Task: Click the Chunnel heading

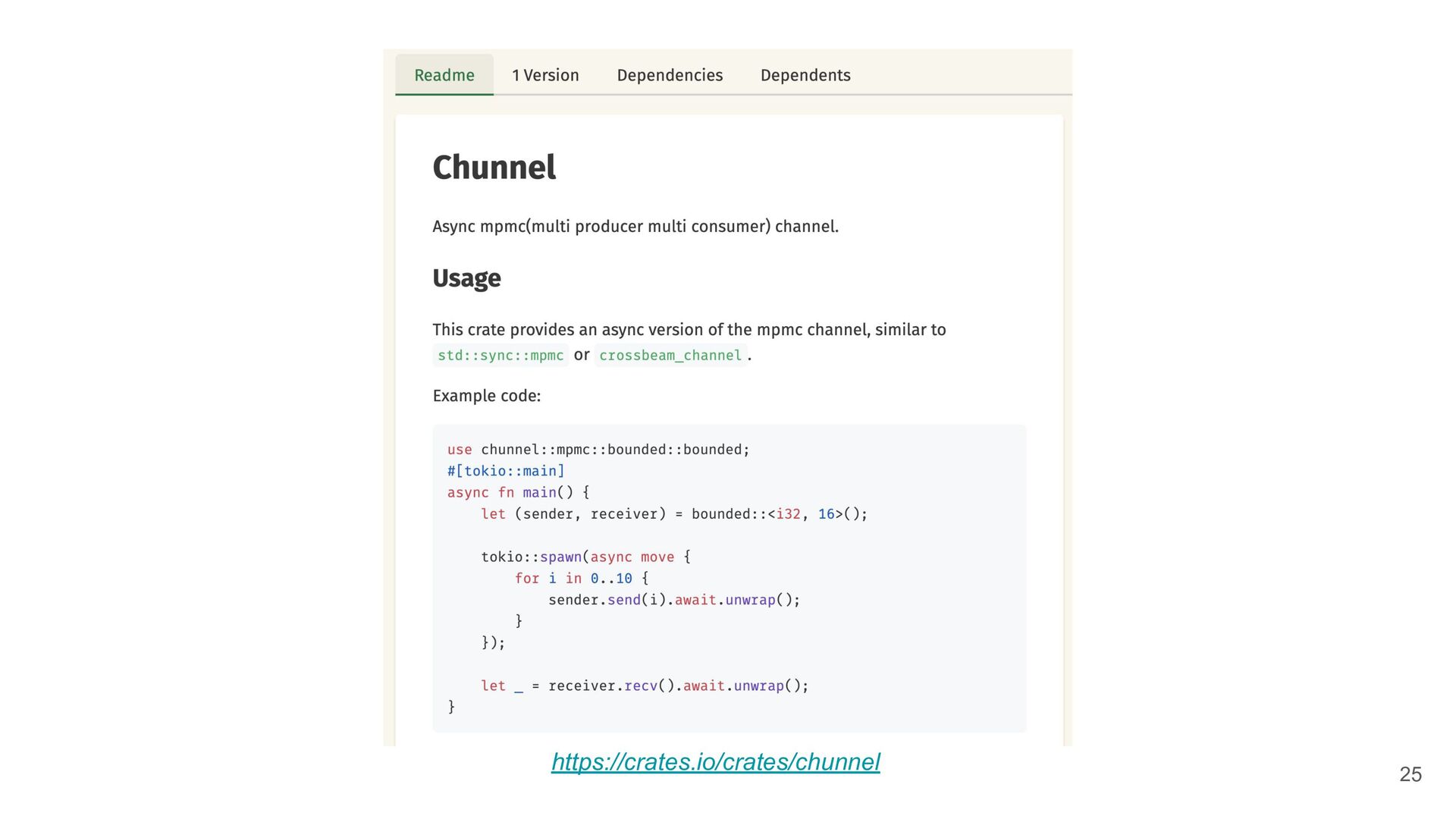Action: pos(494,168)
